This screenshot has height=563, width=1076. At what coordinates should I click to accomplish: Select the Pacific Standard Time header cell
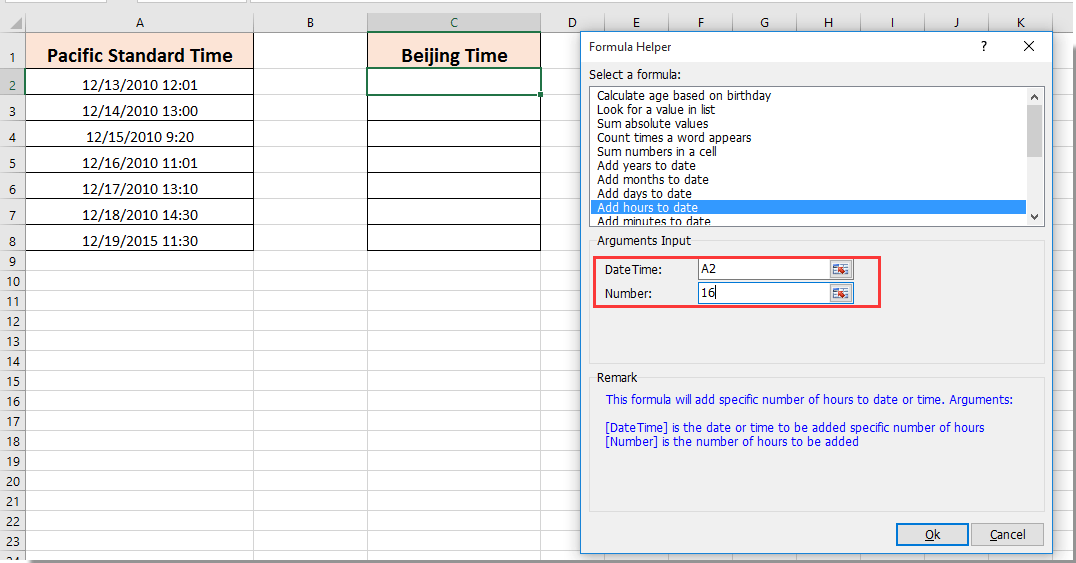click(x=139, y=56)
